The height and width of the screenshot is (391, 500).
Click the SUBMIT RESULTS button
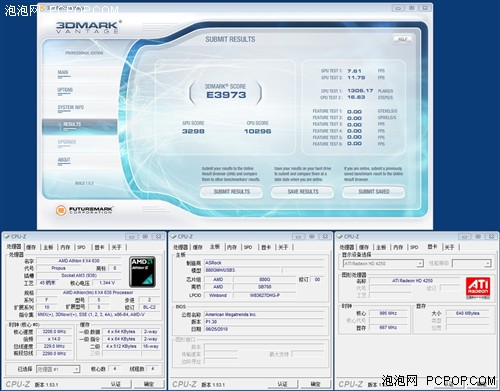232,192
